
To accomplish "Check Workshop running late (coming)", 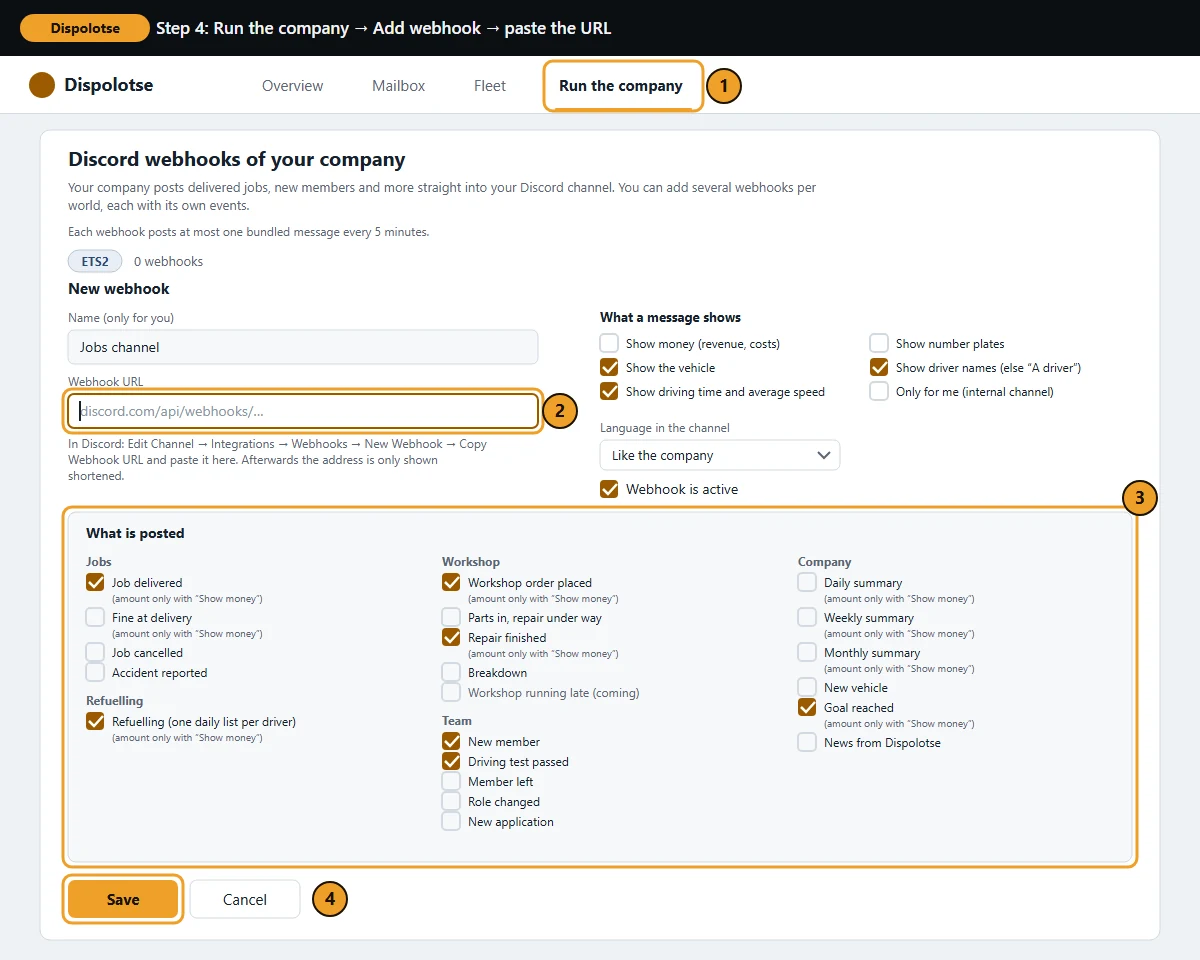I will pos(451,692).
